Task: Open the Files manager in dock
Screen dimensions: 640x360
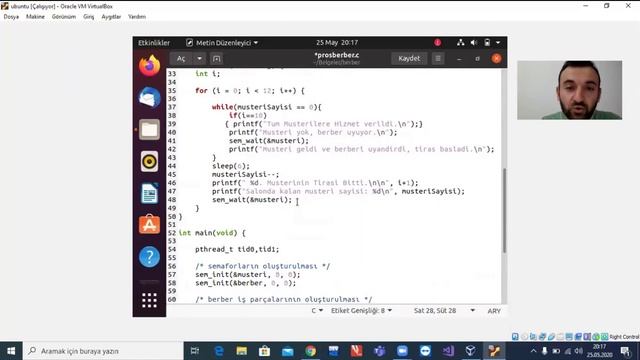Action: click(149, 129)
